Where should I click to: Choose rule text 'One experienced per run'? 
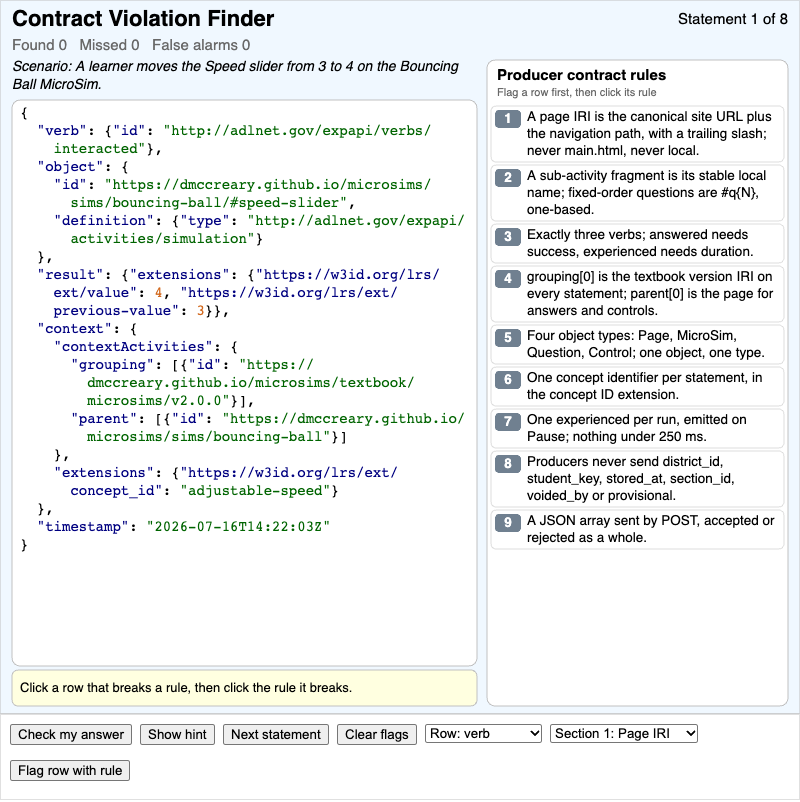[x=637, y=428]
